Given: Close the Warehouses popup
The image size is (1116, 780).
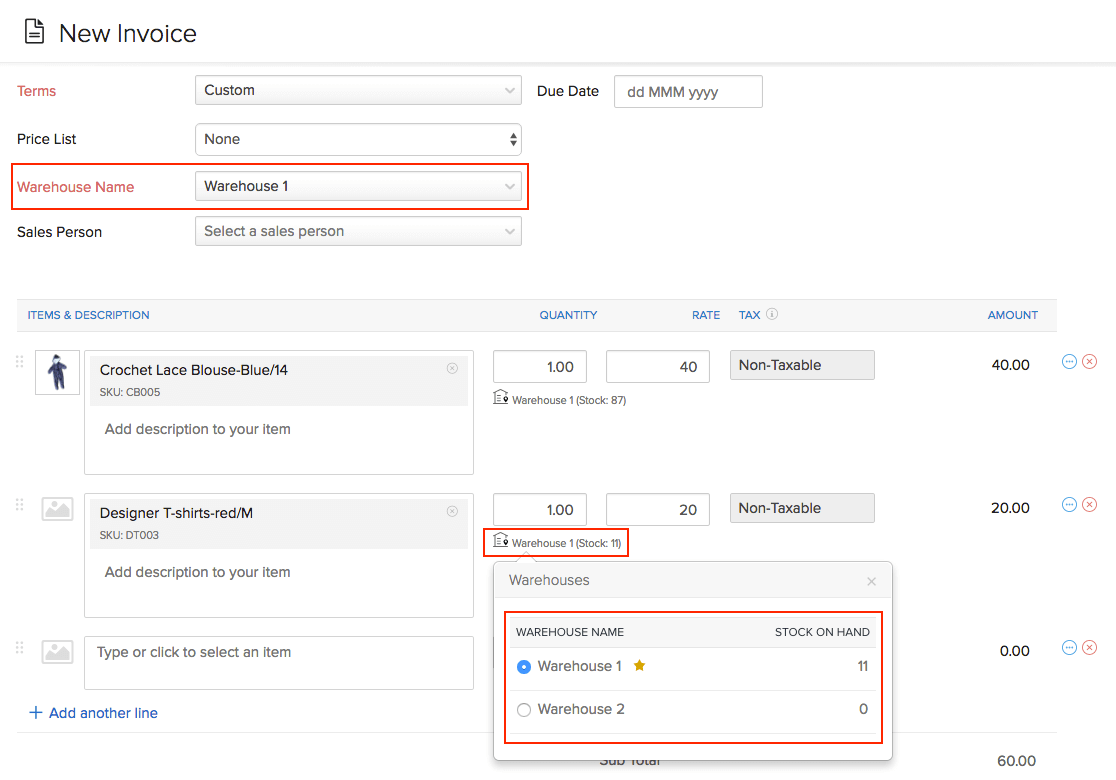Looking at the screenshot, I should pyautogui.click(x=871, y=581).
